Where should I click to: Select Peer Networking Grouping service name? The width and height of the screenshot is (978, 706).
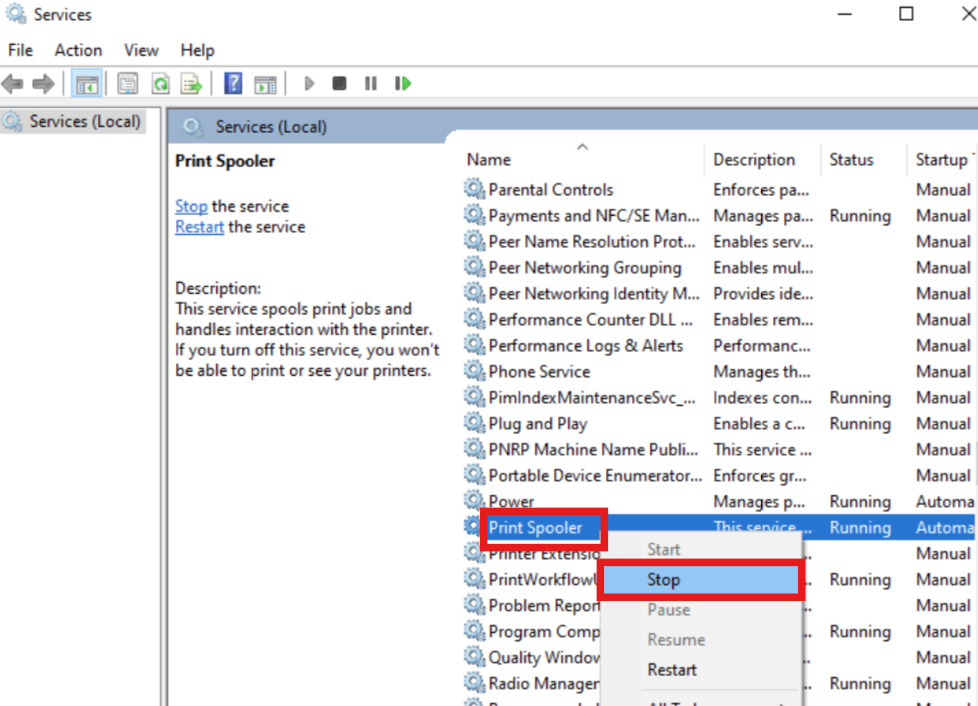pos(585,268)
